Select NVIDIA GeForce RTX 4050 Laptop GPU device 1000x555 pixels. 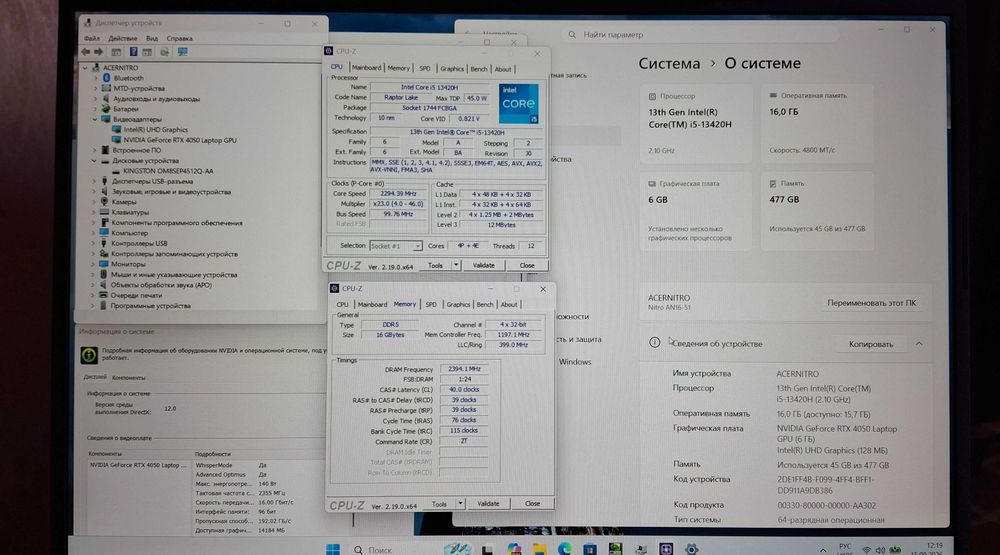coord(180,140)
